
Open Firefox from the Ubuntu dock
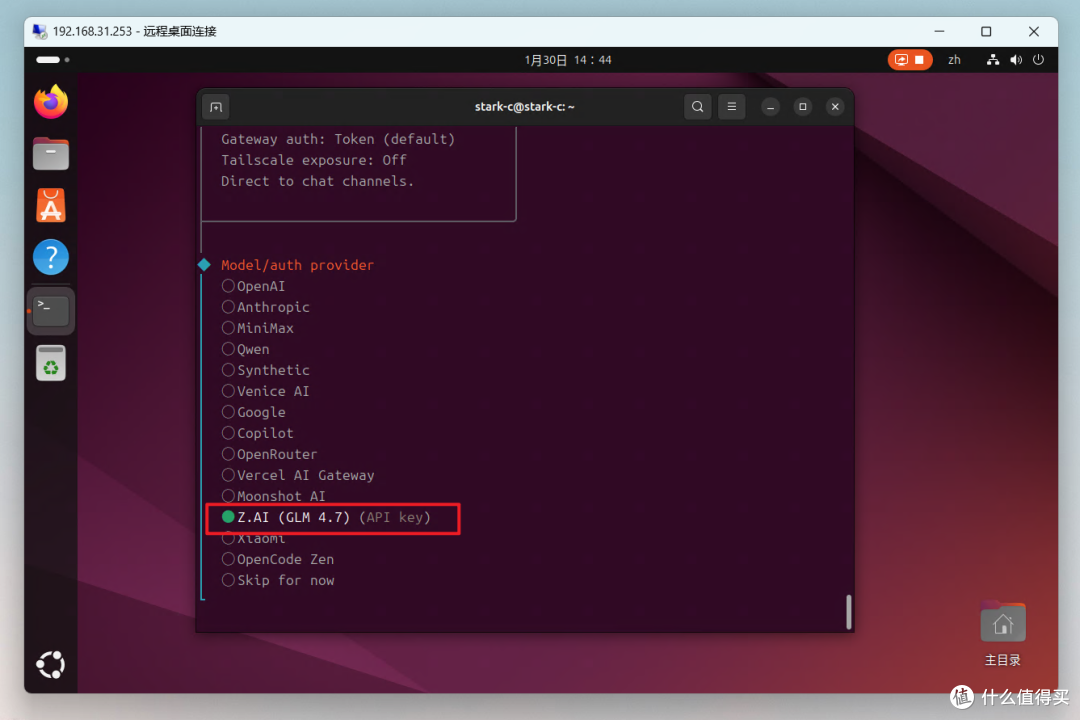coord(51,102)
